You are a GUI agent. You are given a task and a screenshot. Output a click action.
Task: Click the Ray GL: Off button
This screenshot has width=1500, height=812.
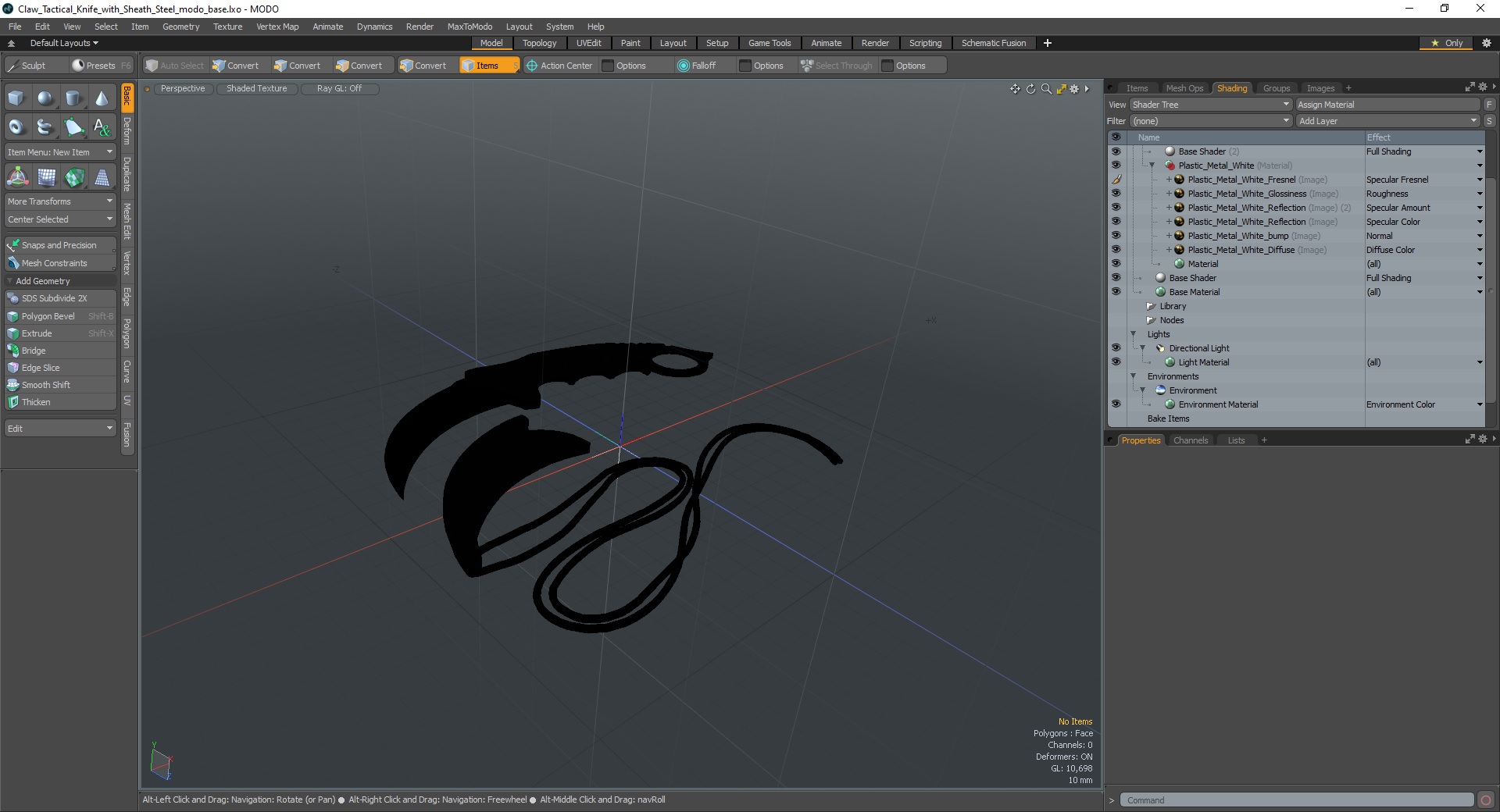point(339,89)
